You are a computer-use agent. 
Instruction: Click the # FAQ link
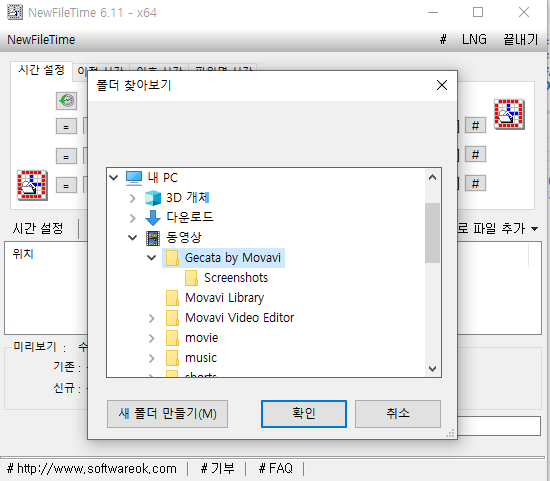point(276,469)
